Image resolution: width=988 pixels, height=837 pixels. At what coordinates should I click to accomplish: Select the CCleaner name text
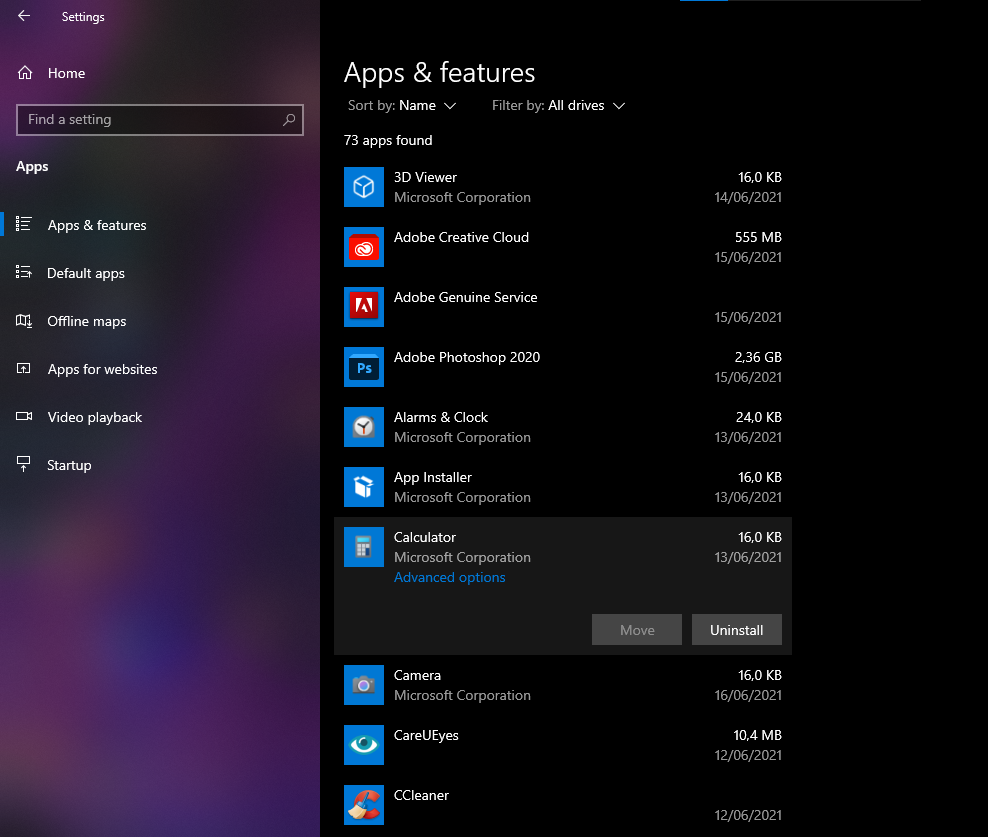421,795
